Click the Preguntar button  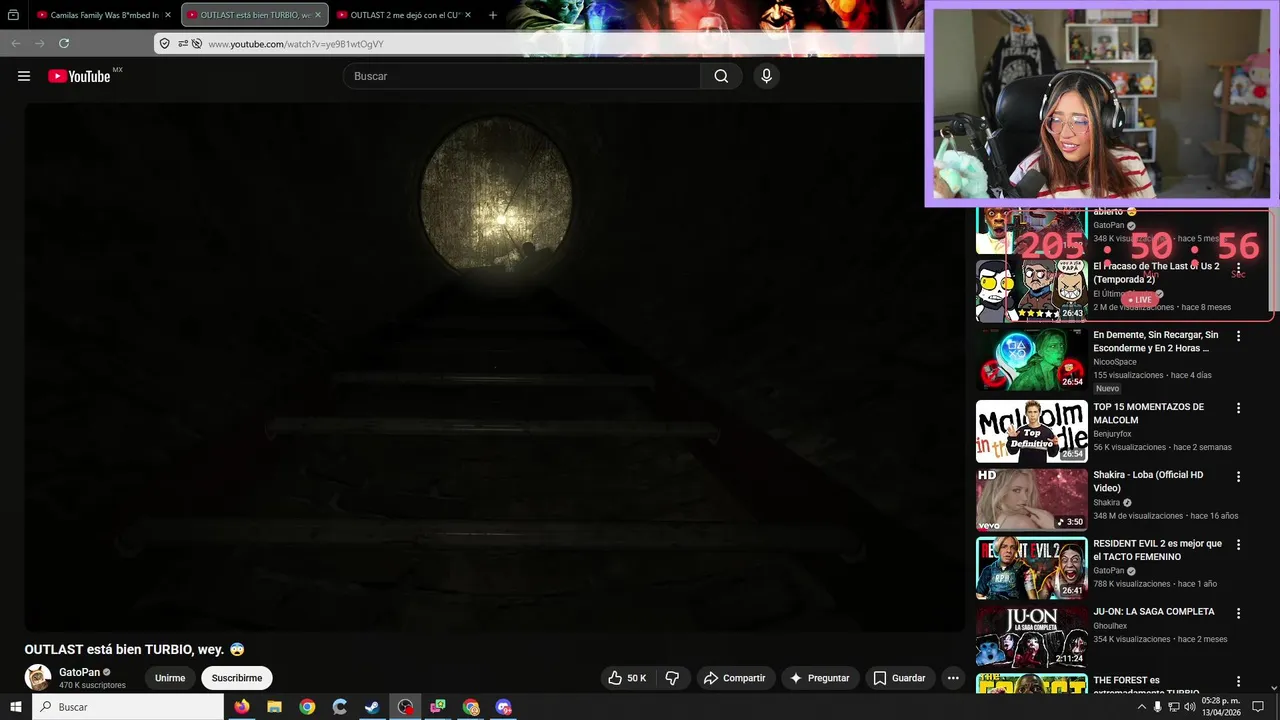(x=820, y=678)
